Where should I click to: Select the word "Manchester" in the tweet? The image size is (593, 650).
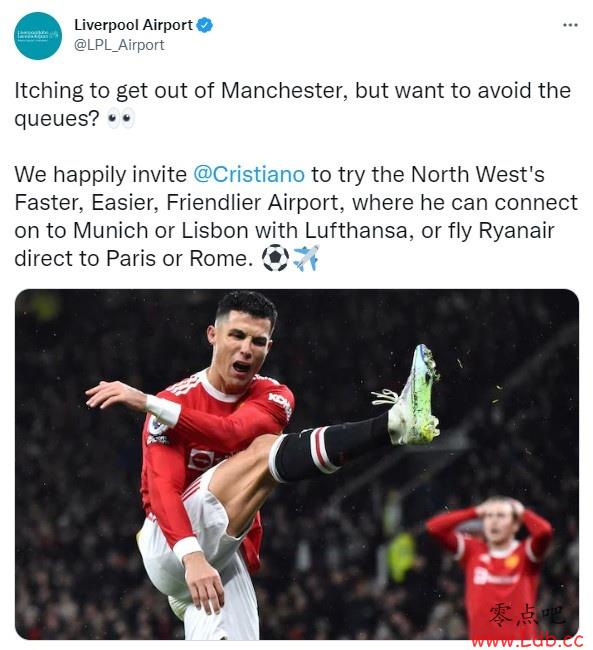tap(284, 91)
